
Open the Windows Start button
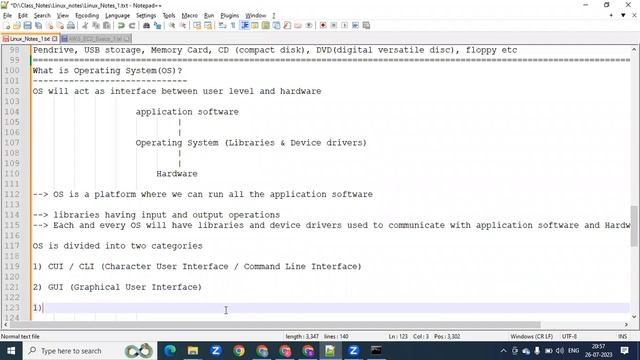tap(11, 351)
